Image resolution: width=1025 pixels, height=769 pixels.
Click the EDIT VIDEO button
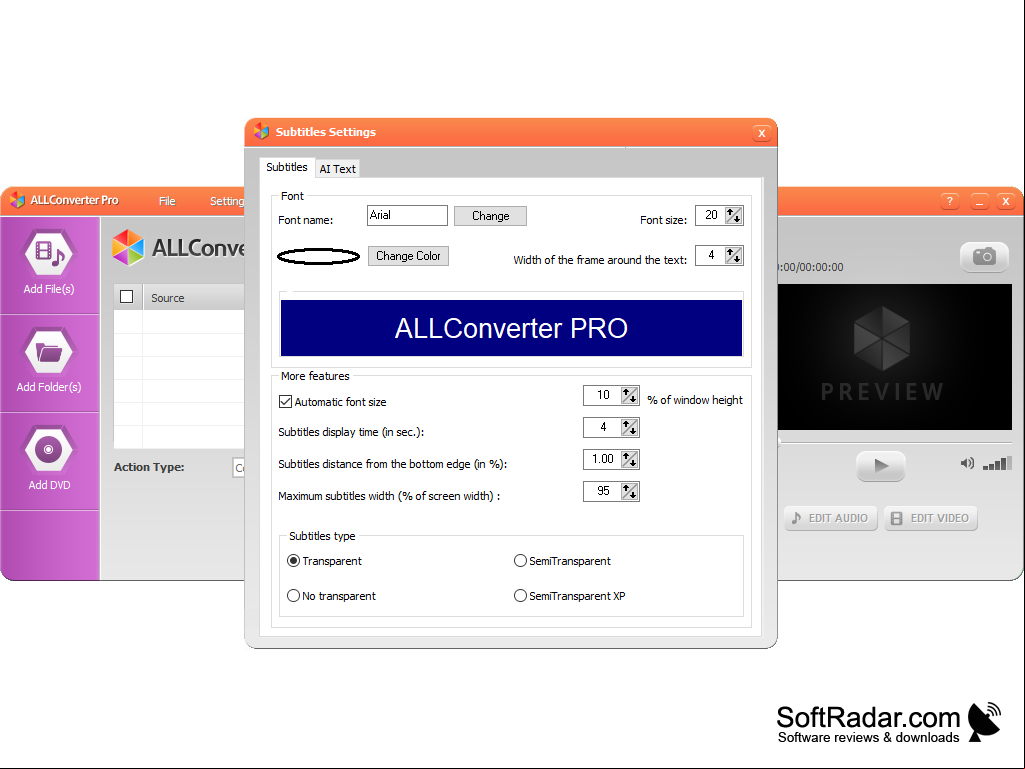point(931,518)
